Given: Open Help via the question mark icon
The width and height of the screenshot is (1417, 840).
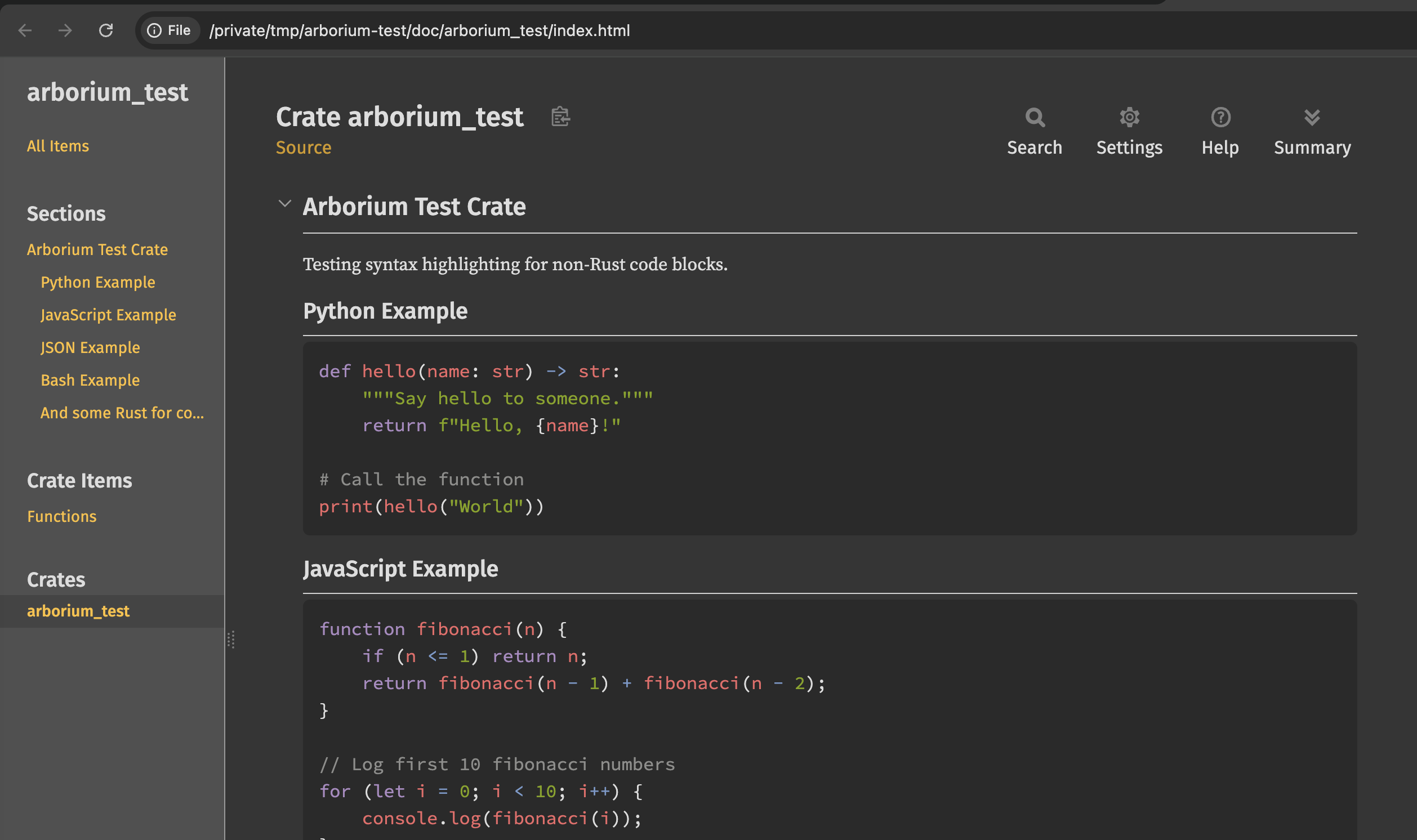Looking at the screenshot, I should [1220, 118].
